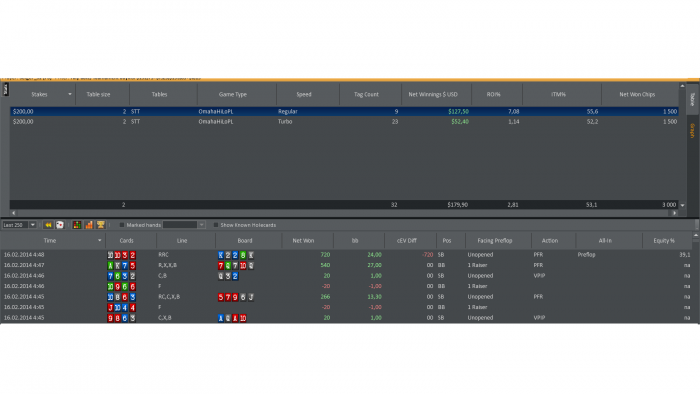Click the playing cards hand replayer icon
The width and height of the screenshot is (700, 394).
coord(60,225)
